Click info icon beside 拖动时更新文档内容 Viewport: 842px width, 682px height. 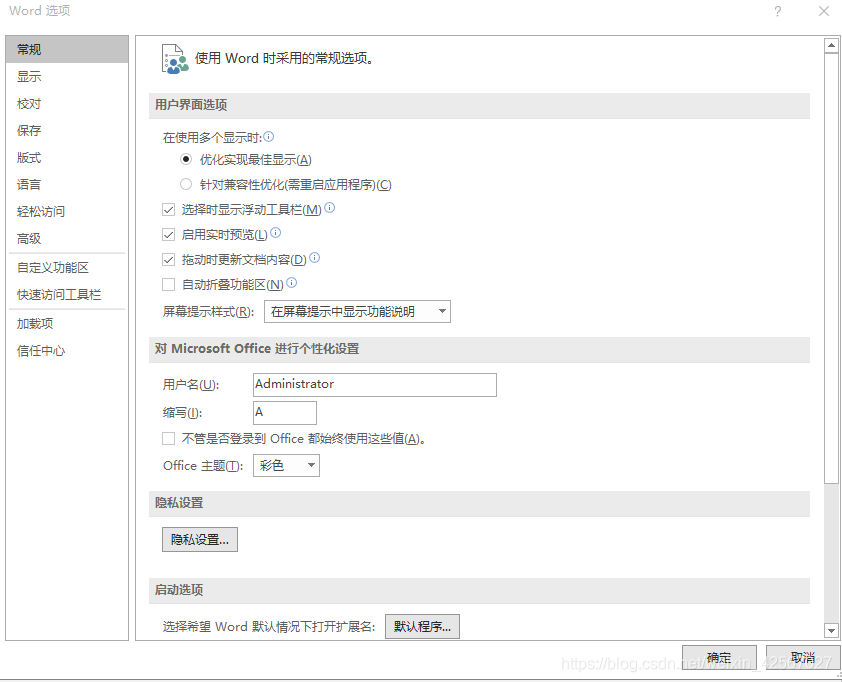click(315, 258)
